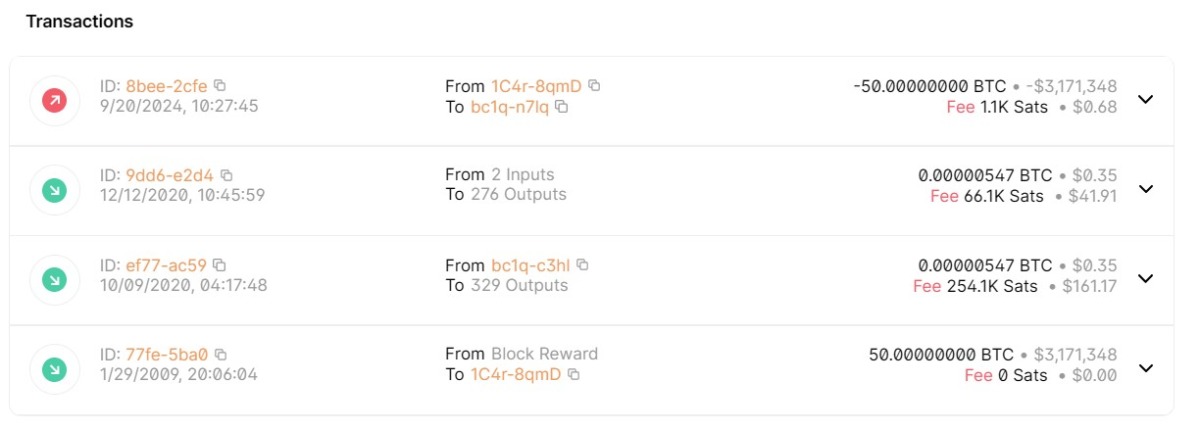1200x430 pixels.
Task: Click the red outgoing transaction arrow icon
Action: [x=55, y=99]
